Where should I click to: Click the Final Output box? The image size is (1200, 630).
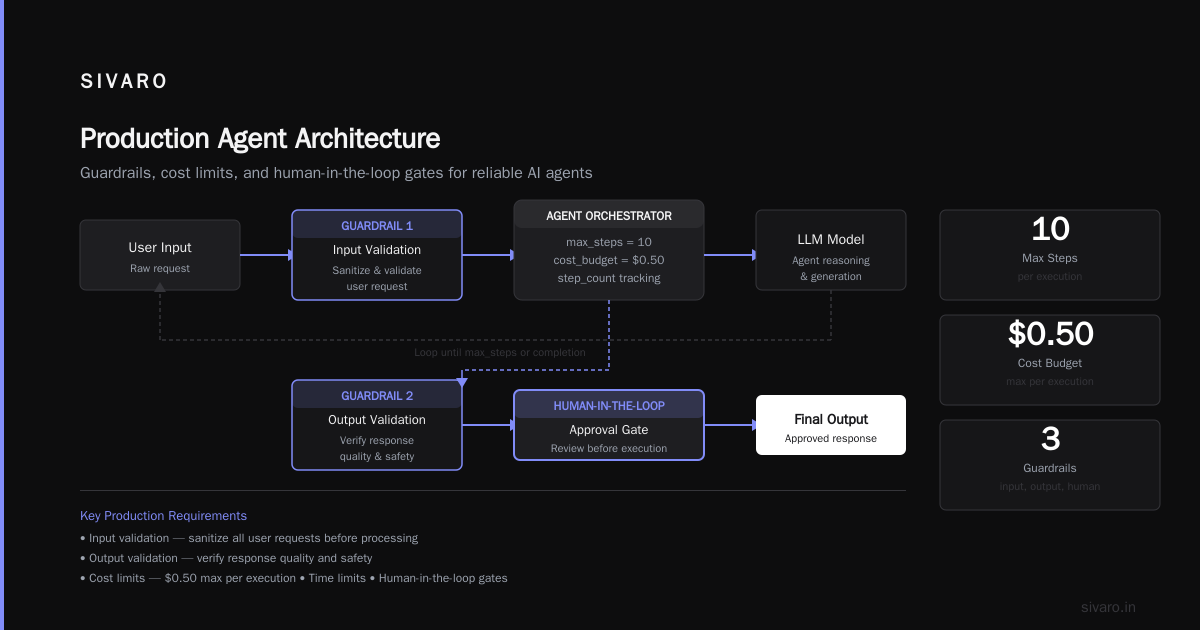[831, 425]
